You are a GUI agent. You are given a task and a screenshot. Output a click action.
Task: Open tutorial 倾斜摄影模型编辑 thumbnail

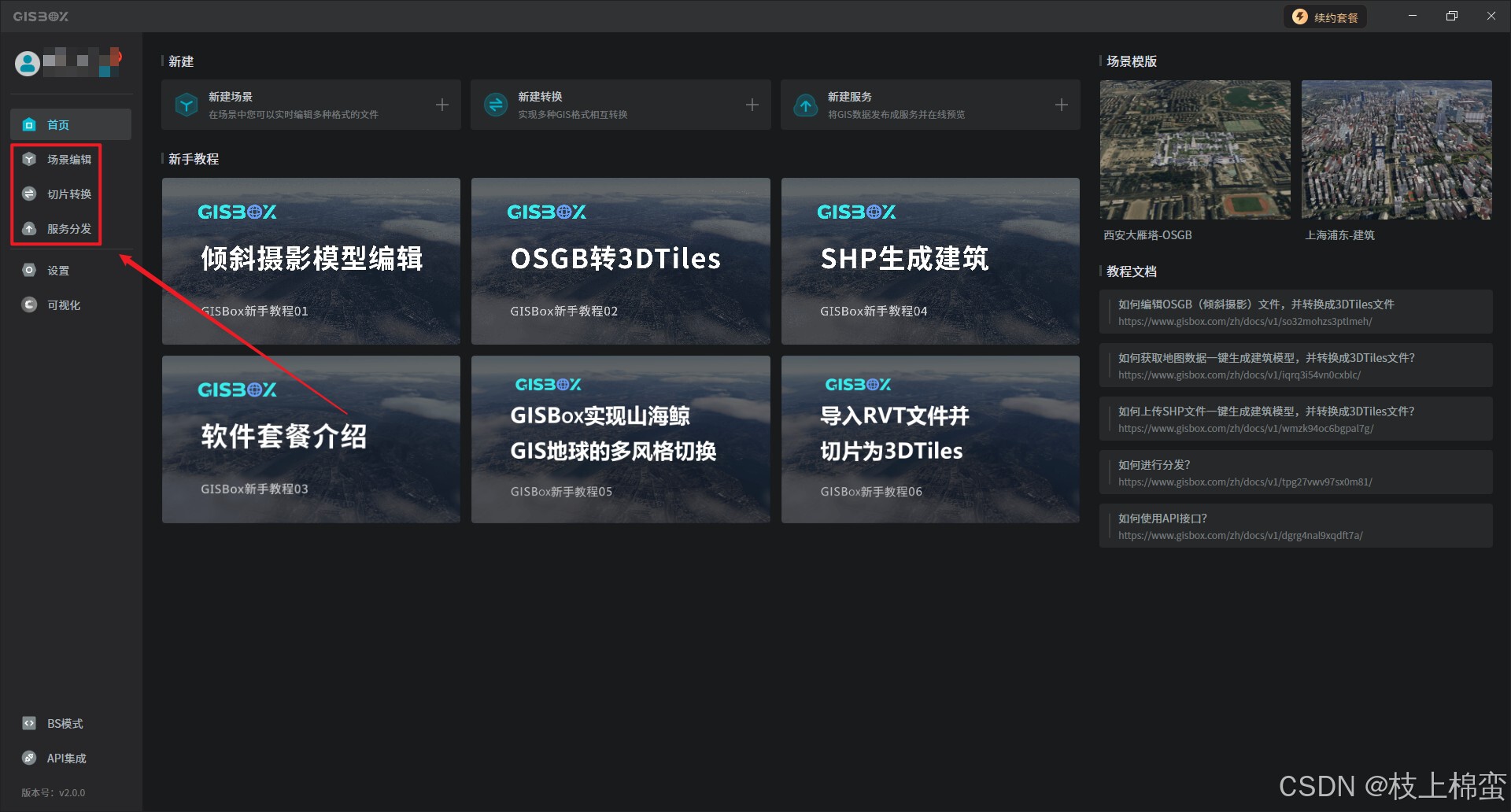[311, 260]
